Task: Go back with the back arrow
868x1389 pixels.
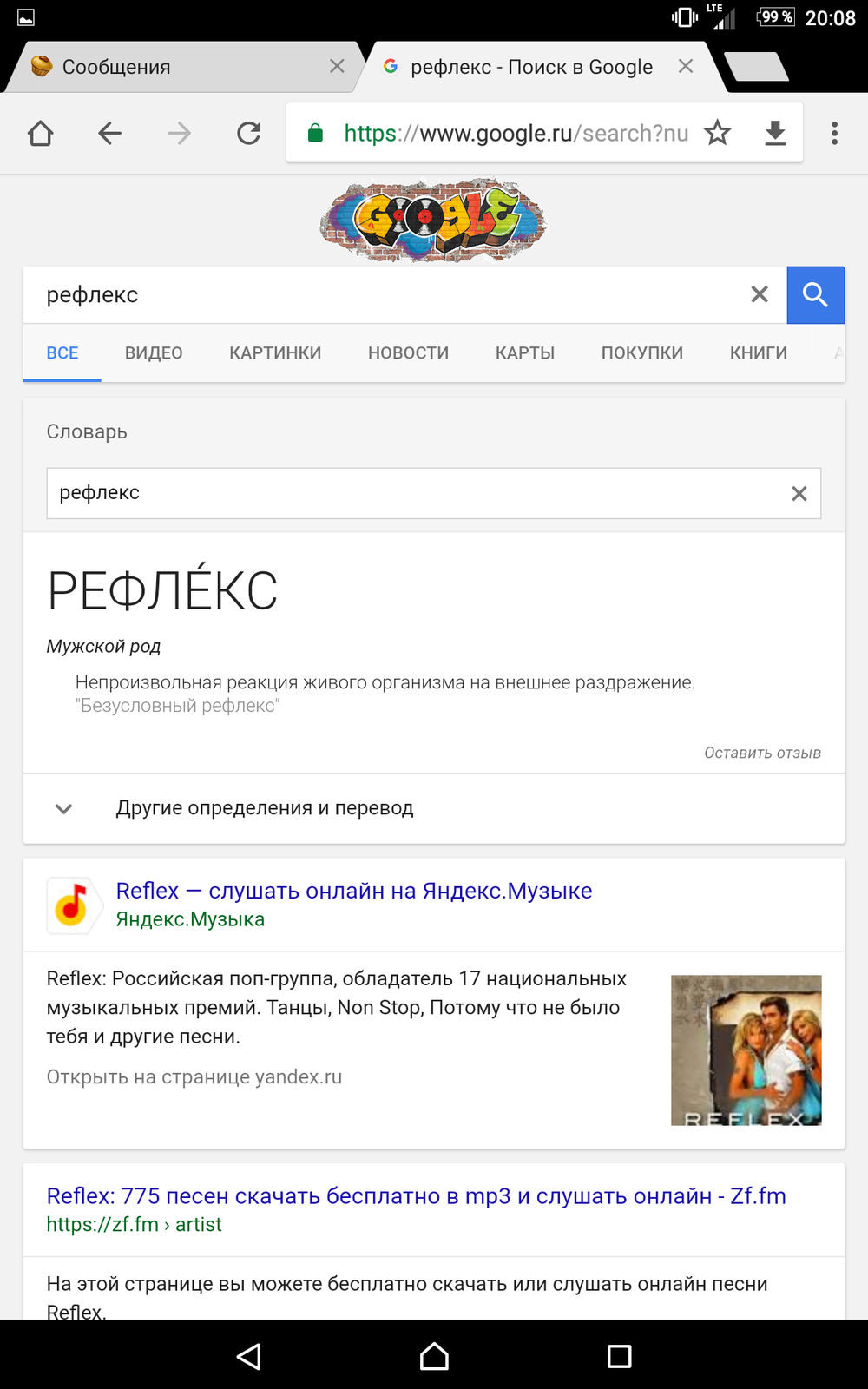Action: (110, 133)
